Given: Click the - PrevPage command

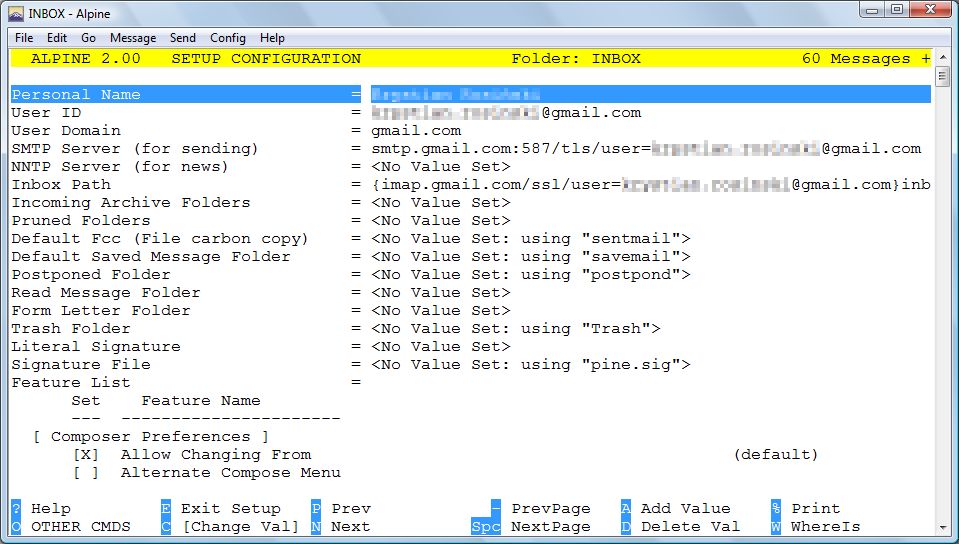Looking at the screenshot, I should 541,509.
